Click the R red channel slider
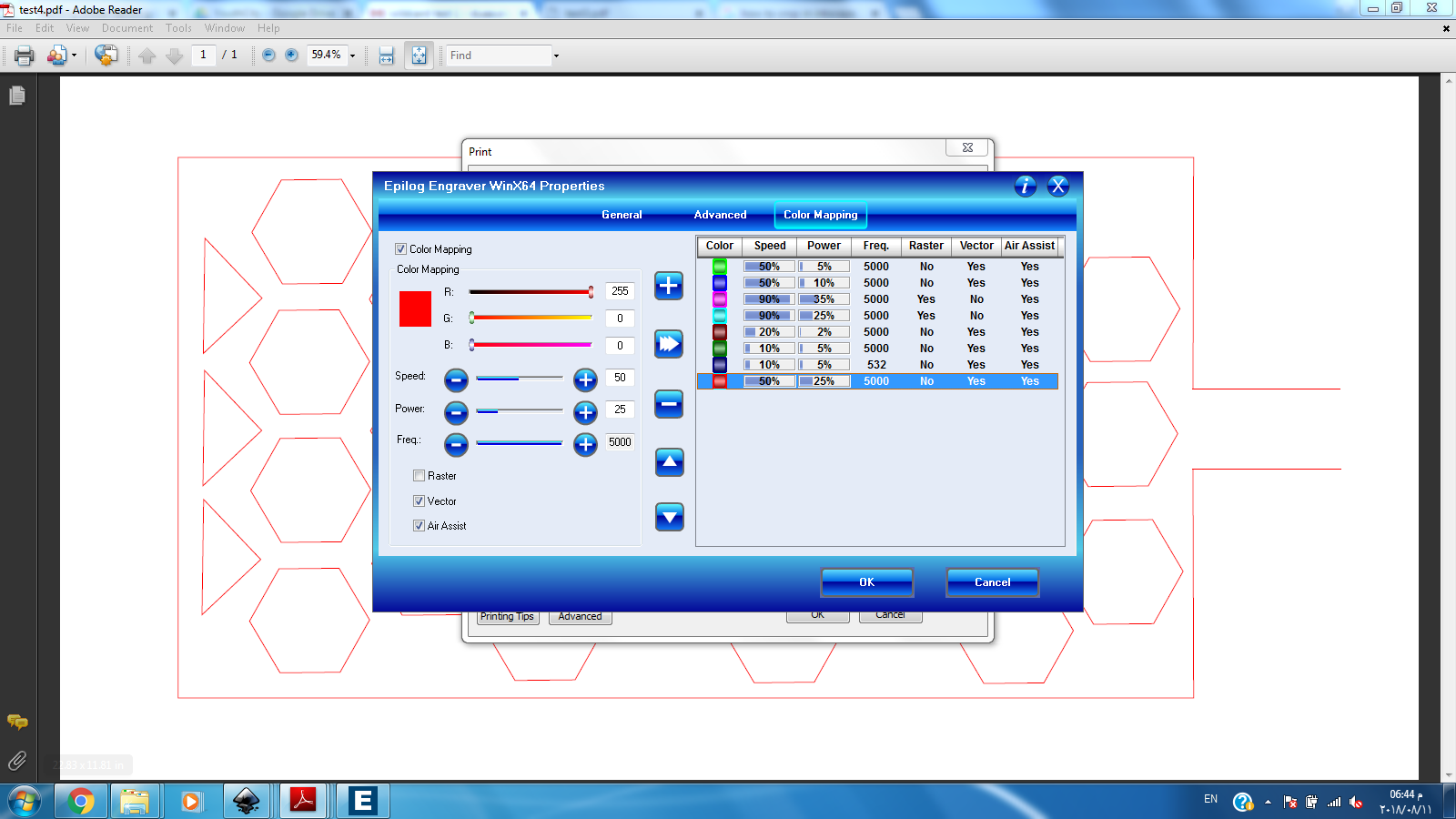 (531, 292)
